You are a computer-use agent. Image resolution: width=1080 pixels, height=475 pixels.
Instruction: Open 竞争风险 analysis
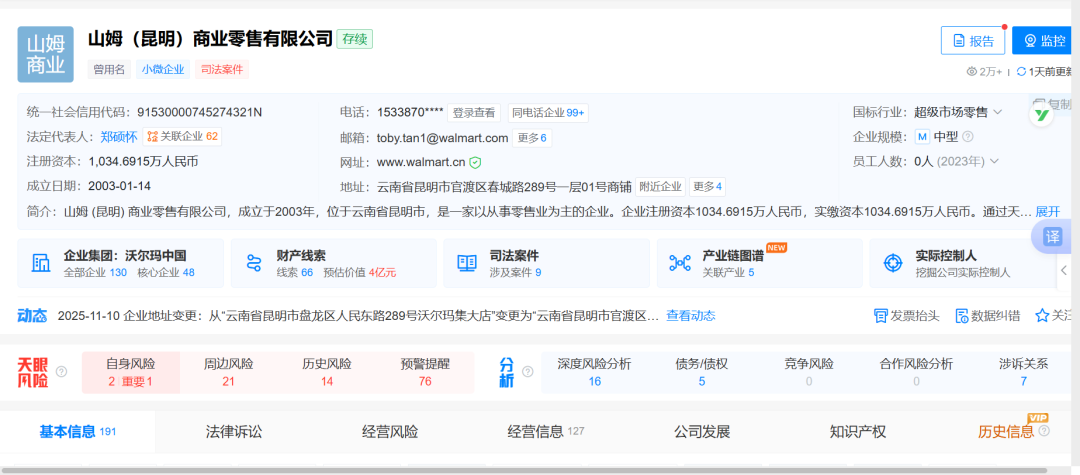809,372
